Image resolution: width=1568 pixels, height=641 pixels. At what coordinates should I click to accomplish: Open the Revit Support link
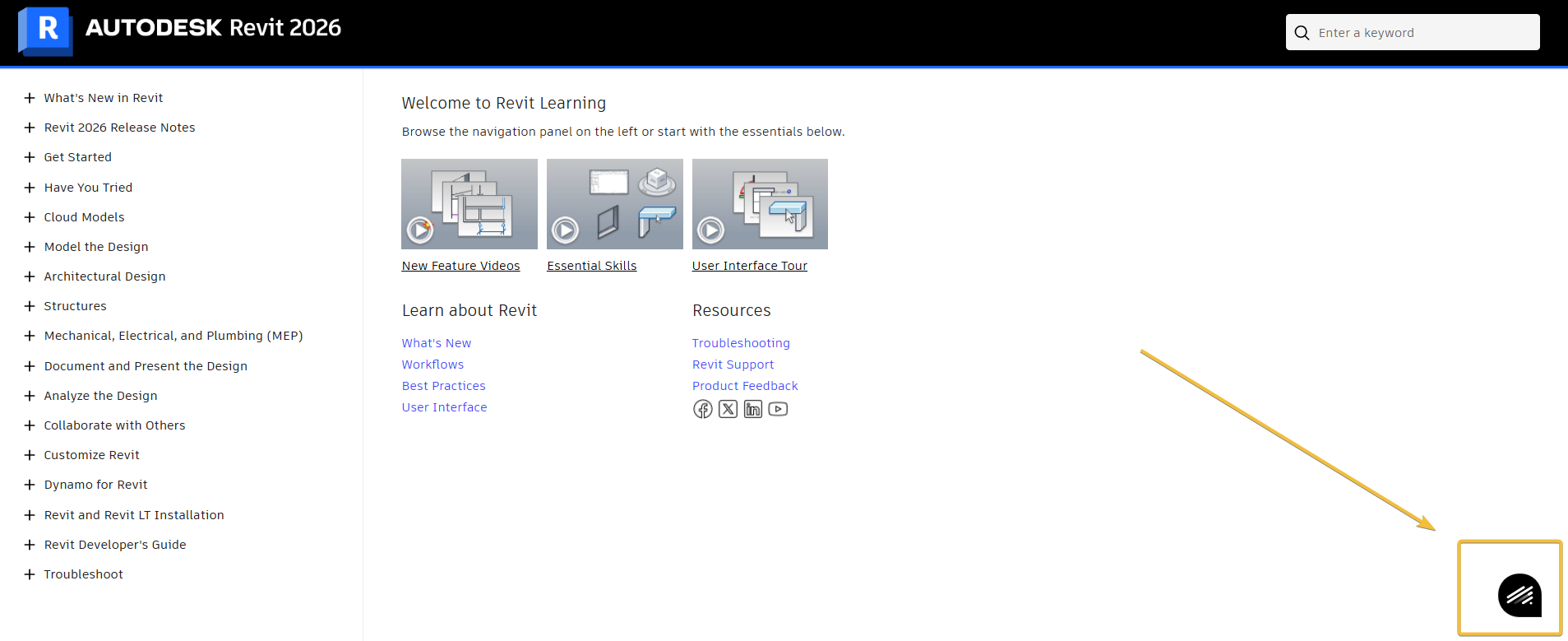[x=733, y=365]
